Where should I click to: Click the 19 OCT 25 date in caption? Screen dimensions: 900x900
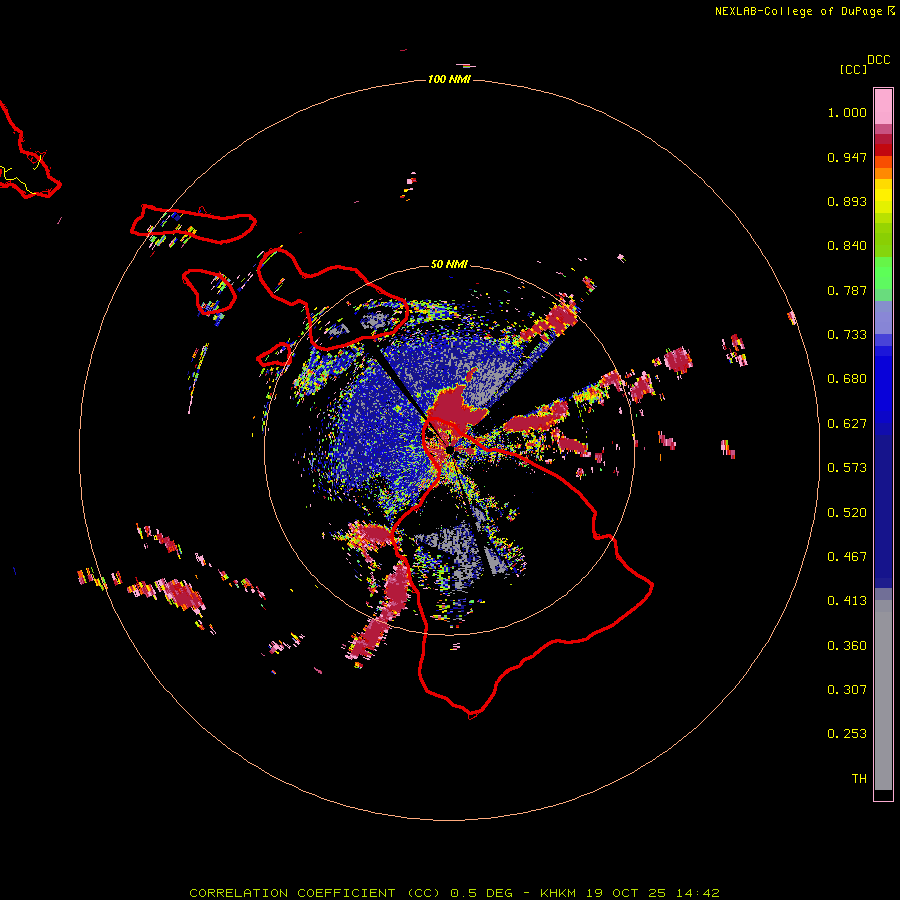click(x=626, y=893)
